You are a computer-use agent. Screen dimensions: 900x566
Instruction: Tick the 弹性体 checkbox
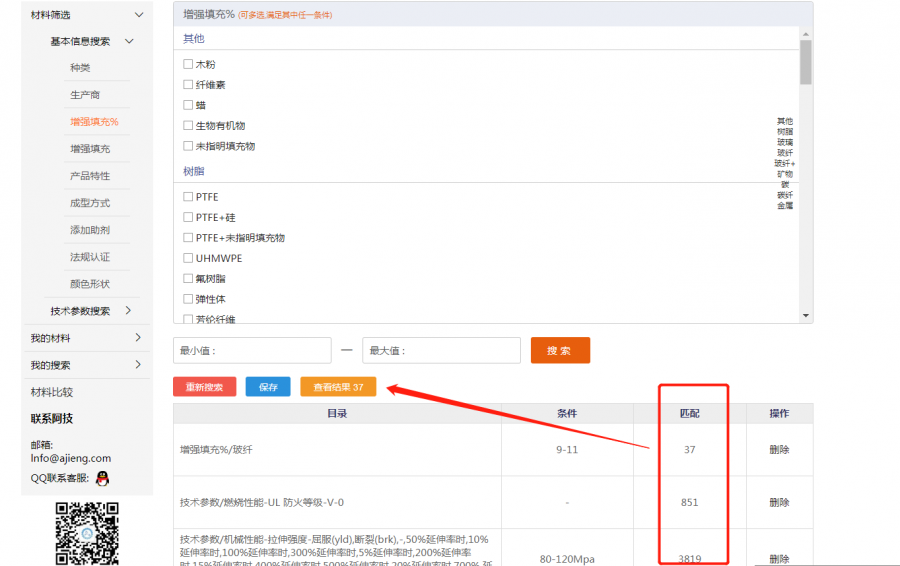(188, 298)
